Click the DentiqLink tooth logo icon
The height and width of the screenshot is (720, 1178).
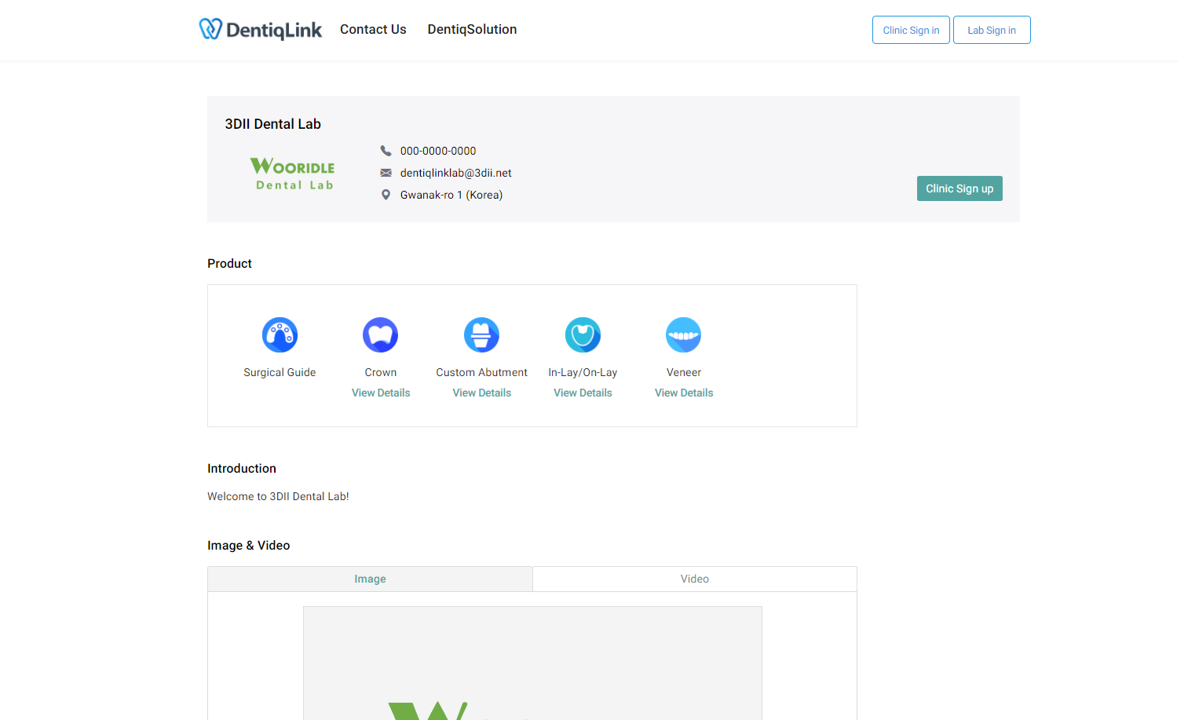pyautogui.click(x=208, y=29)
